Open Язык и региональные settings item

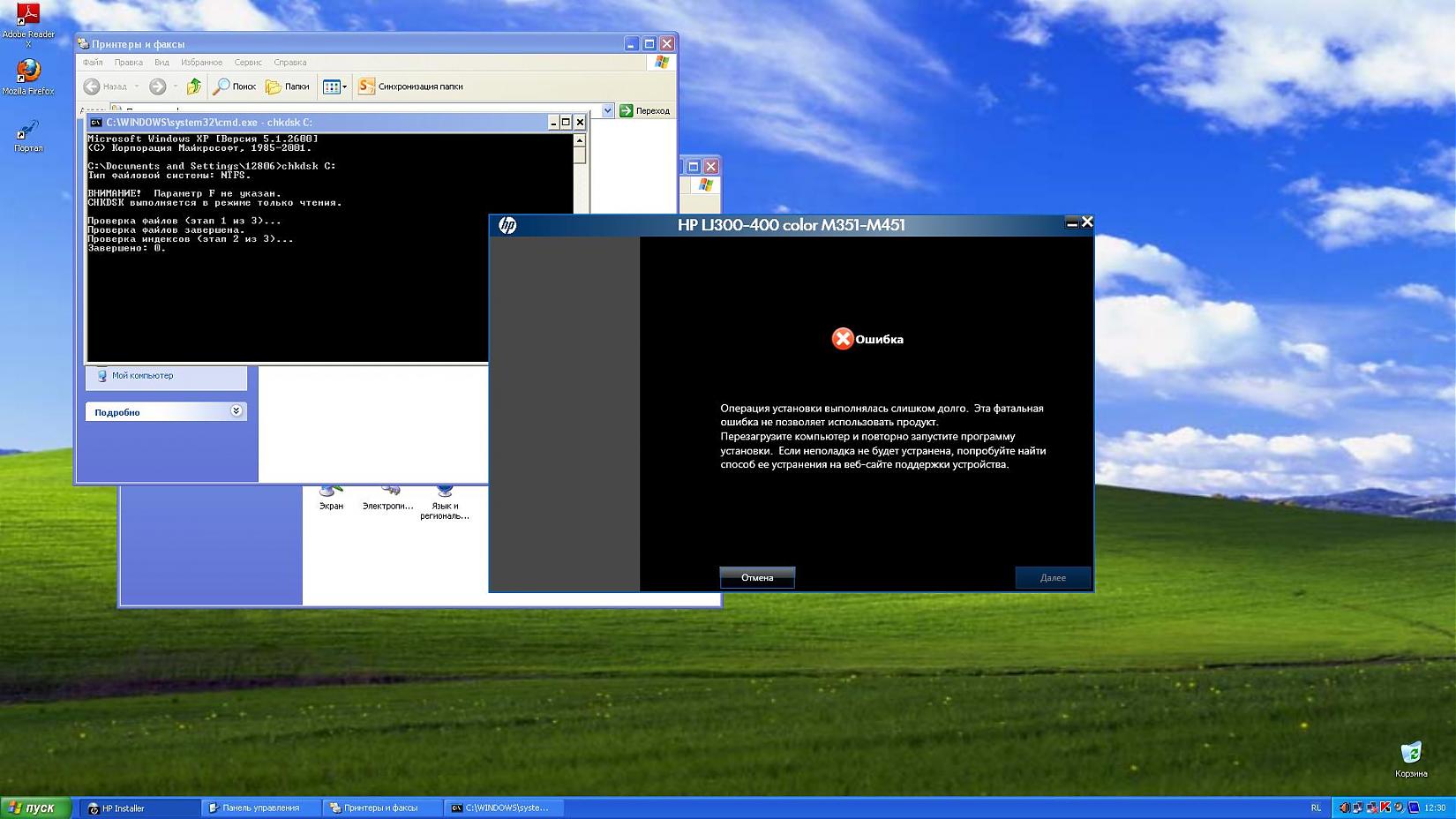pyautogui.click(x=445, y=502)
